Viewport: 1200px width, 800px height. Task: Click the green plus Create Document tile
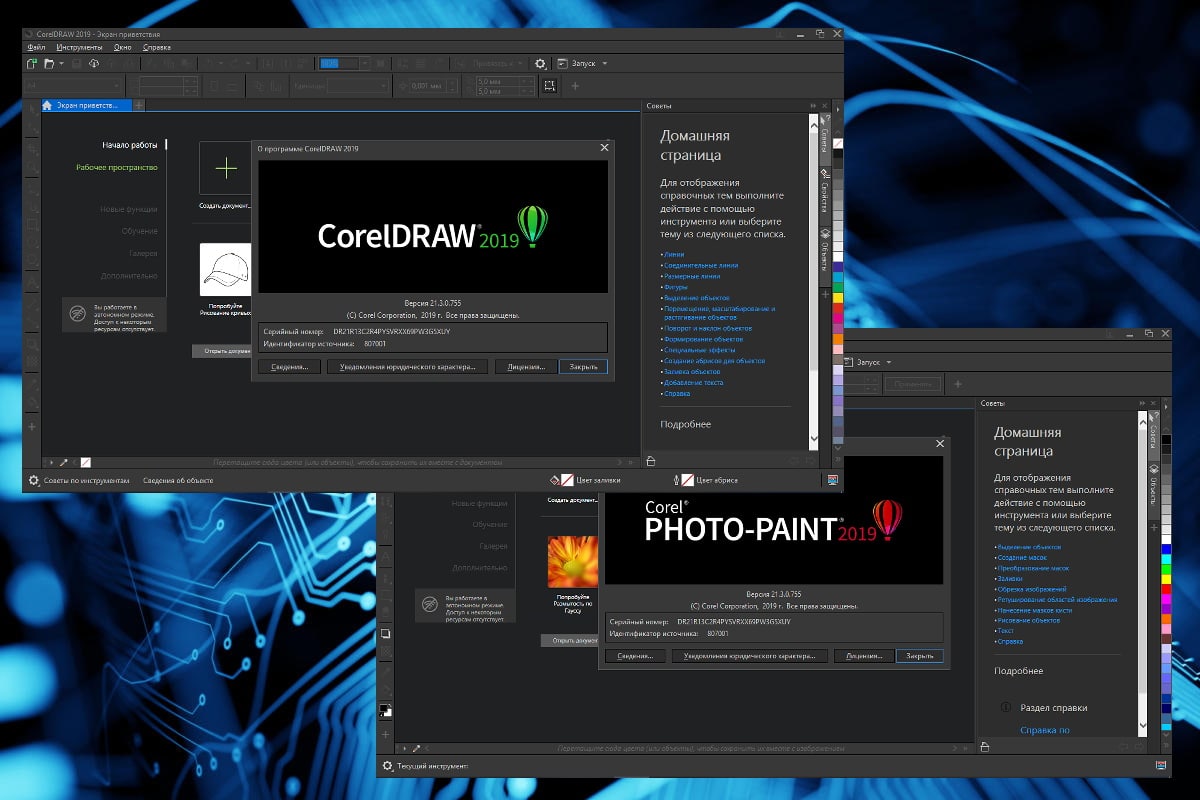pos(226,168)
